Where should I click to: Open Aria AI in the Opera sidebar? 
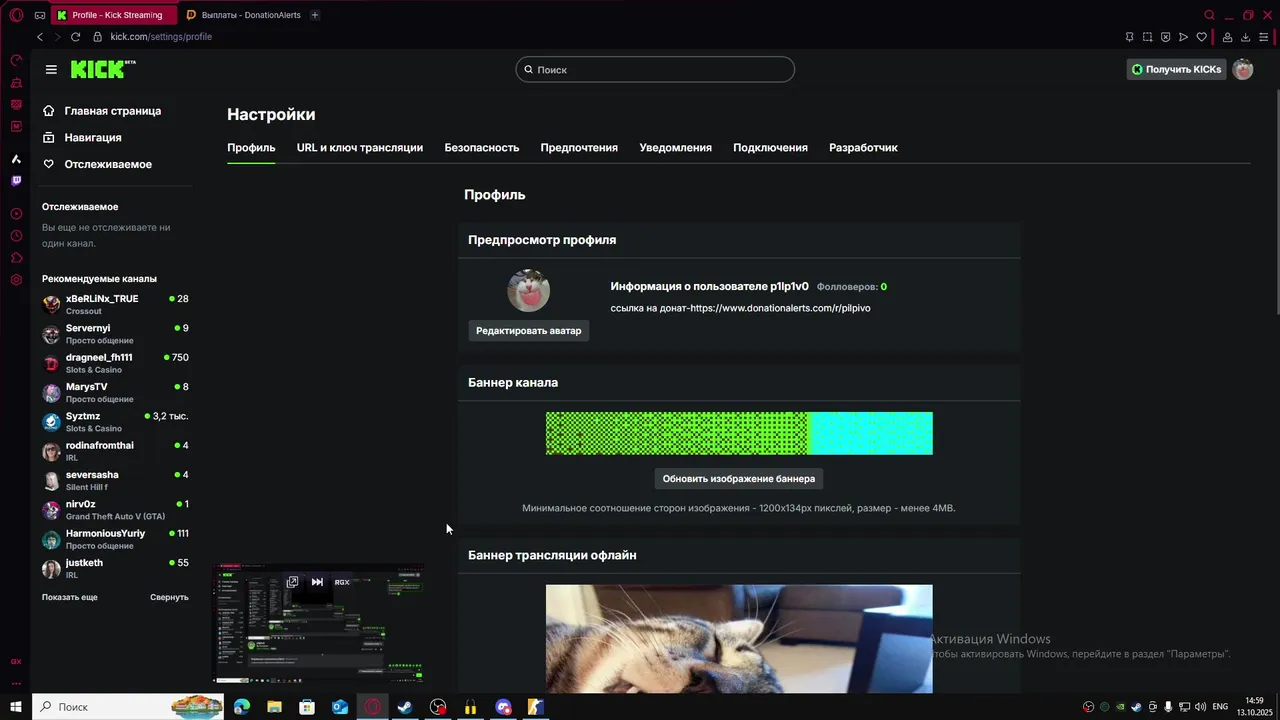pyautogui.click(x=16, y=159)
